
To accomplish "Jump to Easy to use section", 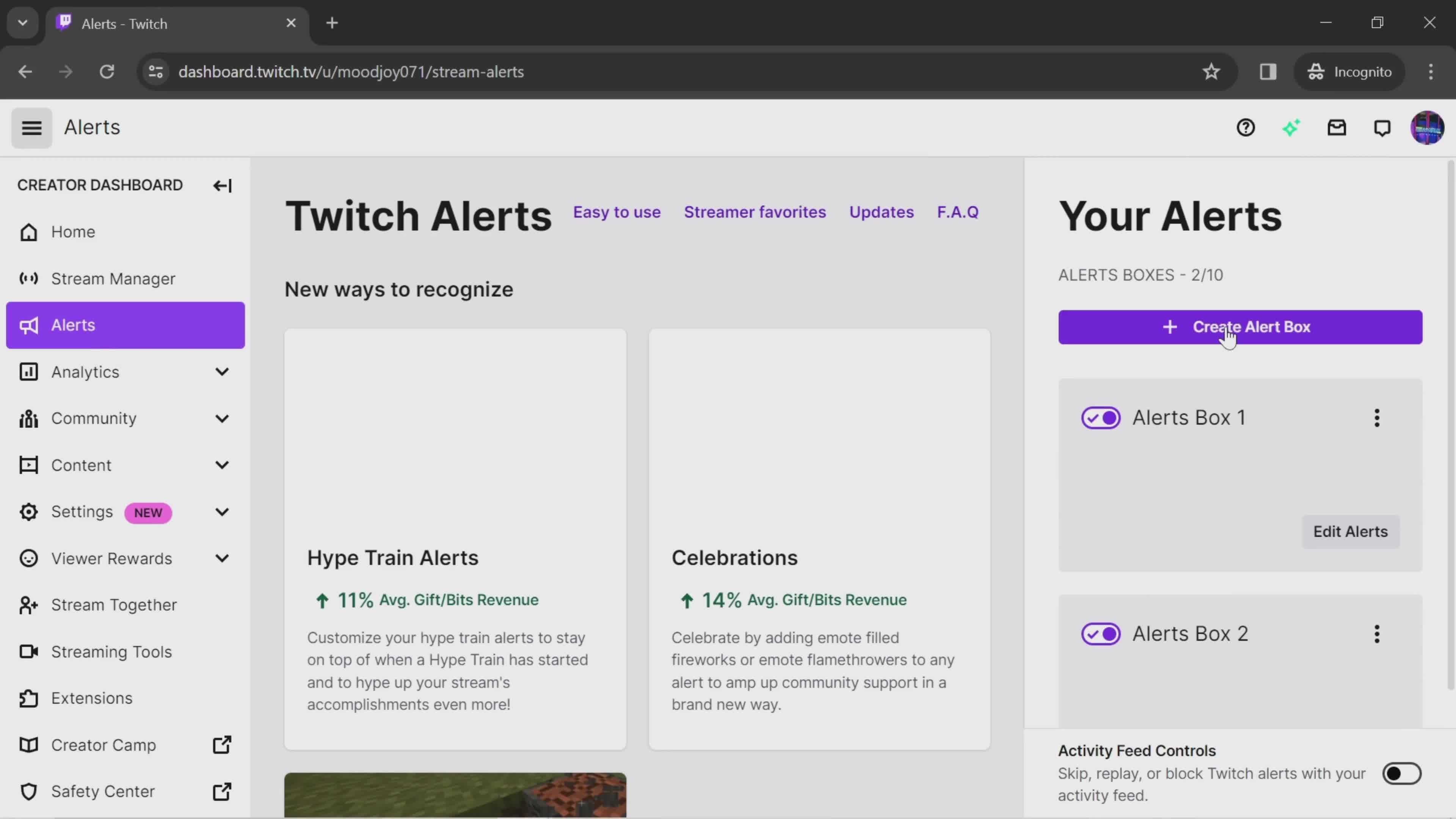I will pyautogui.click(x=617, y=212).
